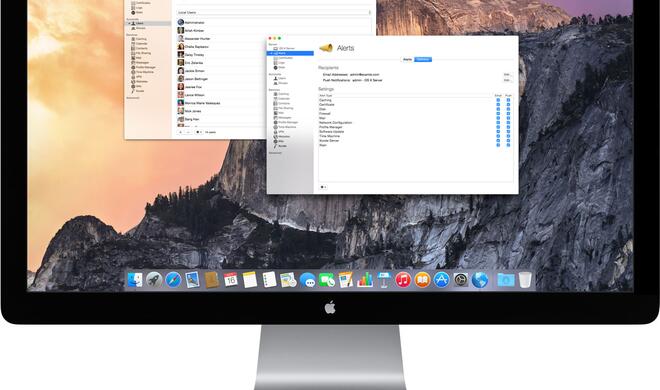660x390 pixels.
Task: Toggle Email checkbox for Xcode Server alerts
Action: [498, 141]
